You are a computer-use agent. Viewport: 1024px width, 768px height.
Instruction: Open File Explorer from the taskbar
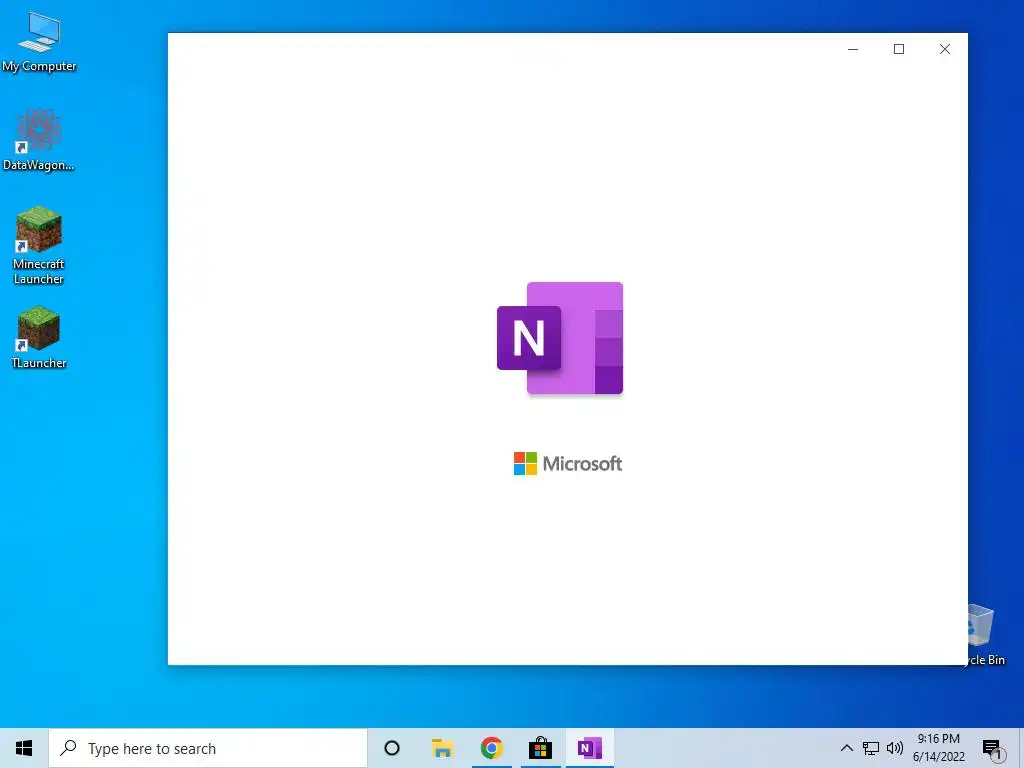[x=443, y=748]
